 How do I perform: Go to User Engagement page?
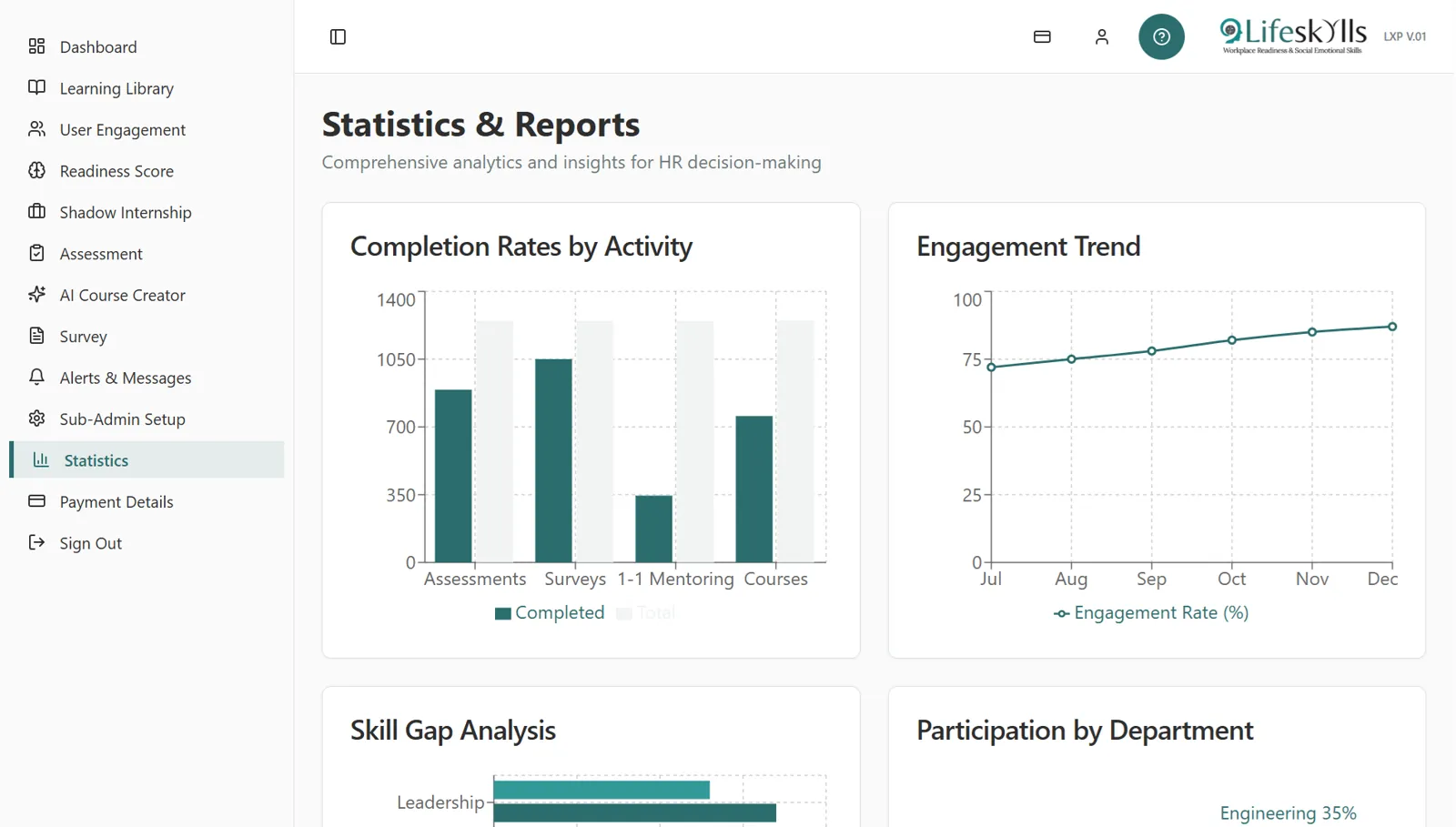[x=147, y=129]
